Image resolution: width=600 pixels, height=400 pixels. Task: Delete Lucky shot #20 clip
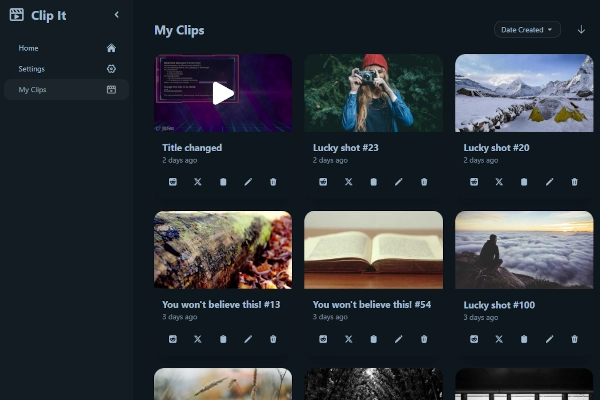click(574, 182)
